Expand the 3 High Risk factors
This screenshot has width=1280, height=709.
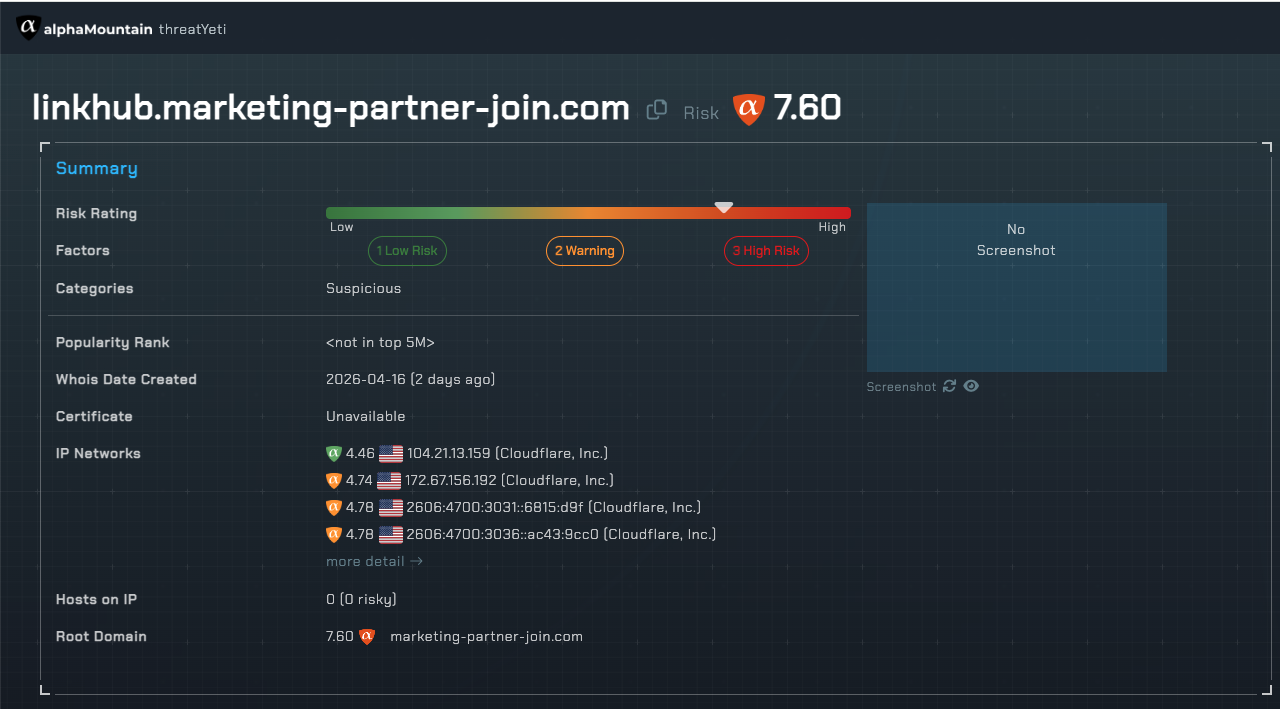click(766, 251)
